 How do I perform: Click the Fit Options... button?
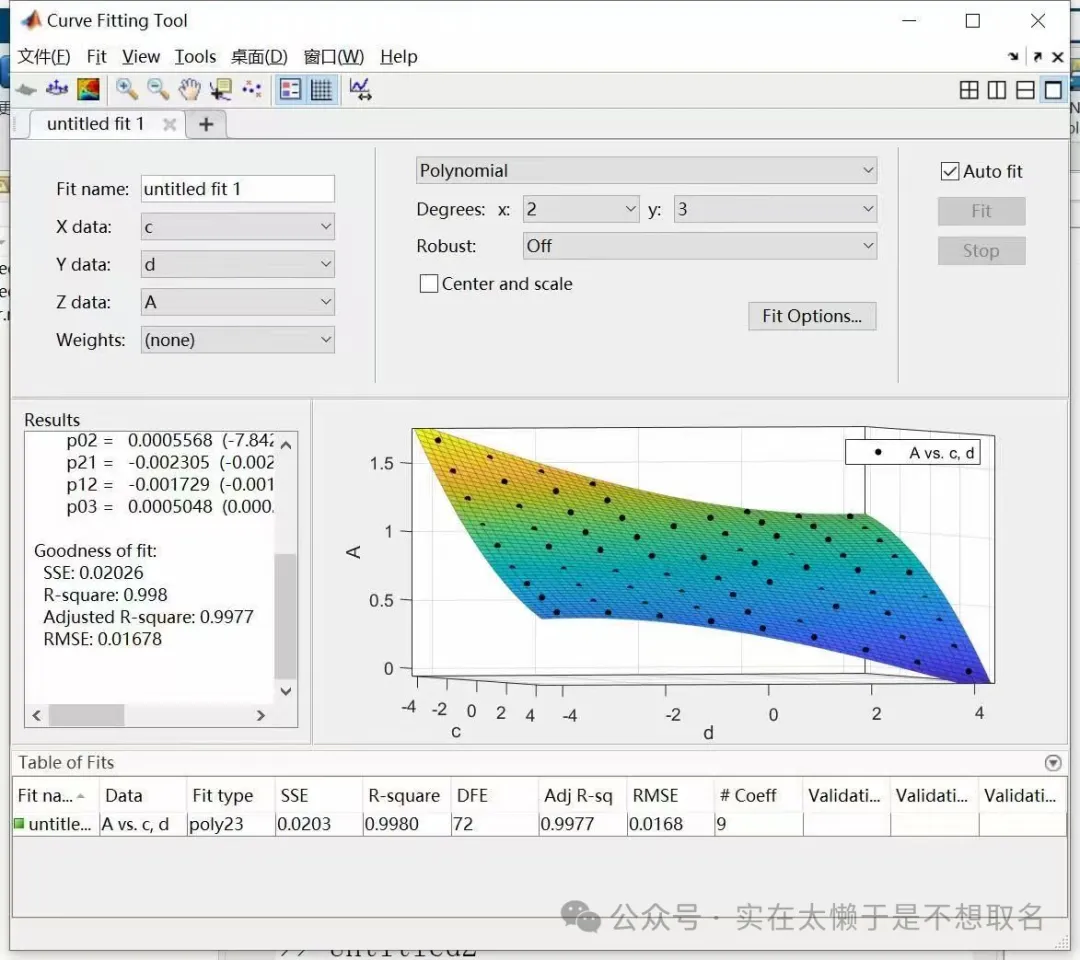[811, 316]
